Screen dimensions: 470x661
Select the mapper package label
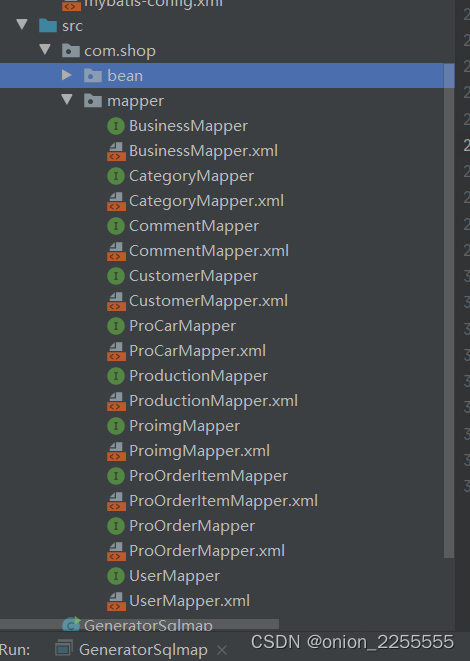coord(135,102)
